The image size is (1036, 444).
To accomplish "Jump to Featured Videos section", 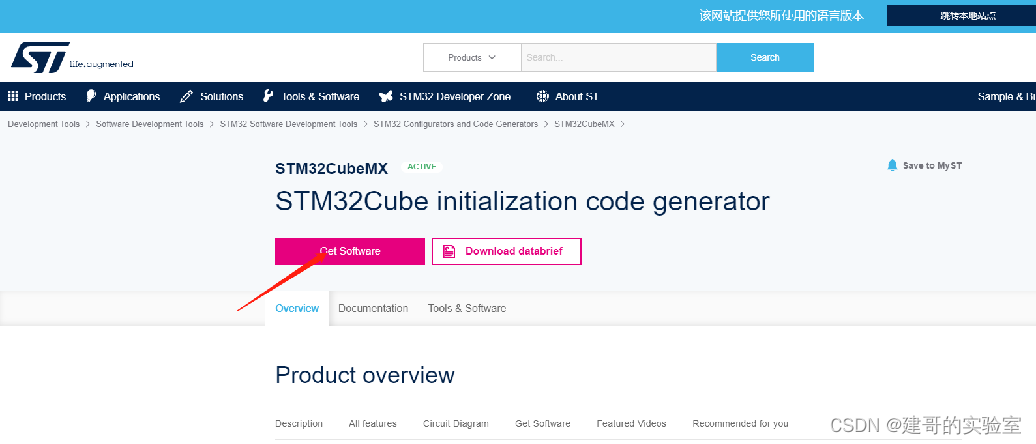I will [x=631, y=424].
